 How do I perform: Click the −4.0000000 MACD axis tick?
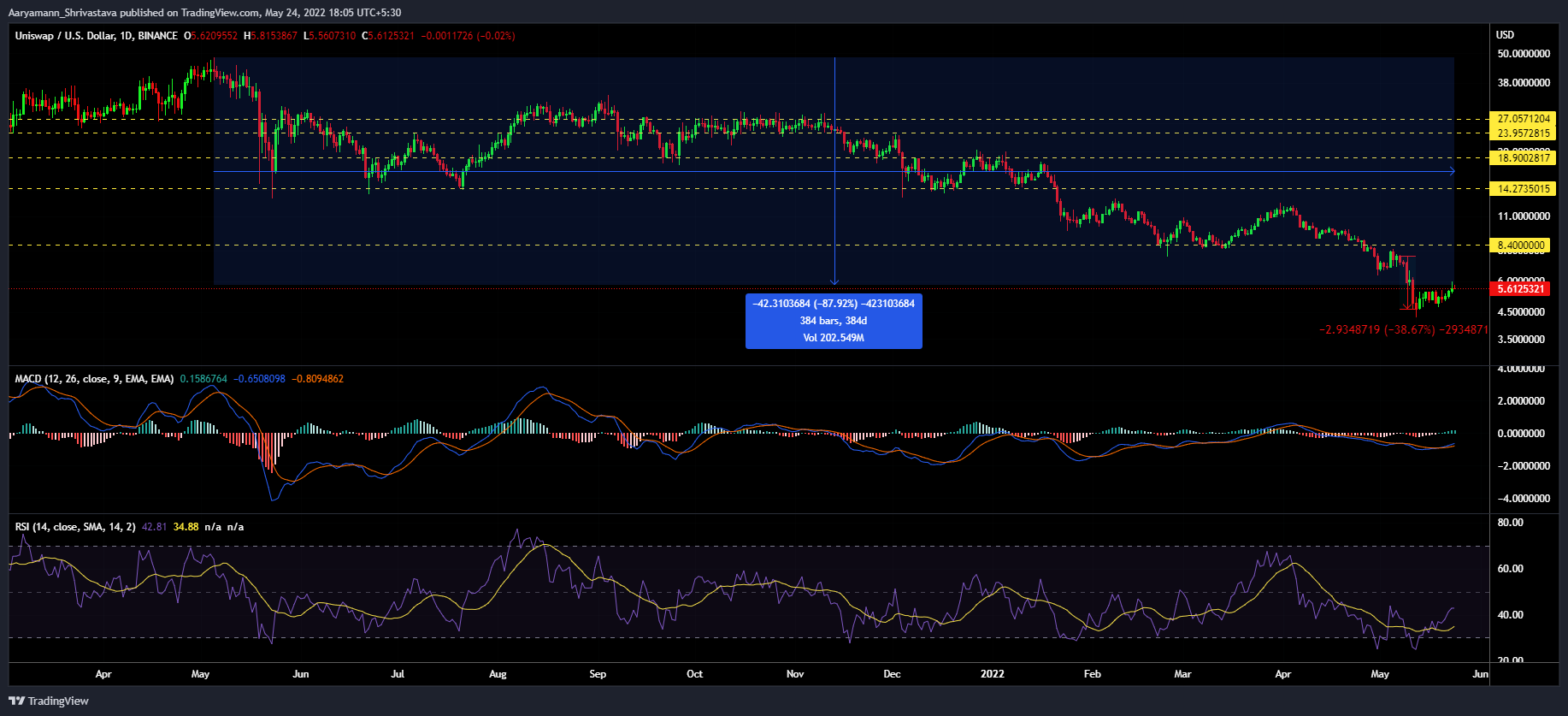coord(1522,499)
